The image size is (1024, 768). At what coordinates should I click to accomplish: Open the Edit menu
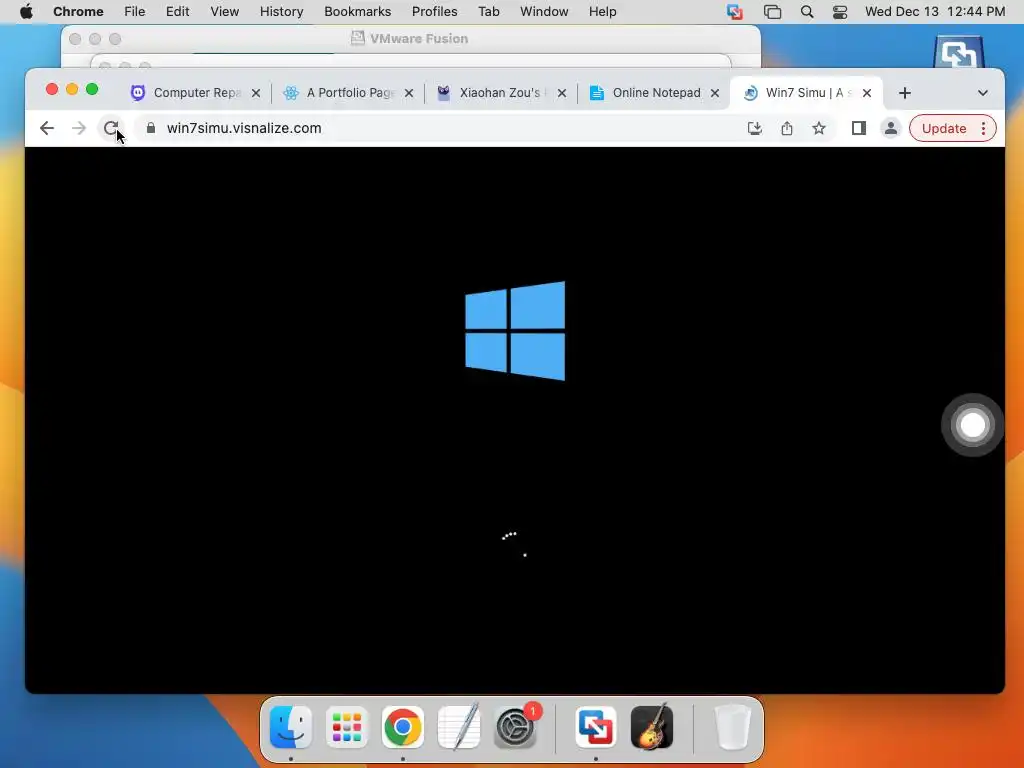click(177, 12)
